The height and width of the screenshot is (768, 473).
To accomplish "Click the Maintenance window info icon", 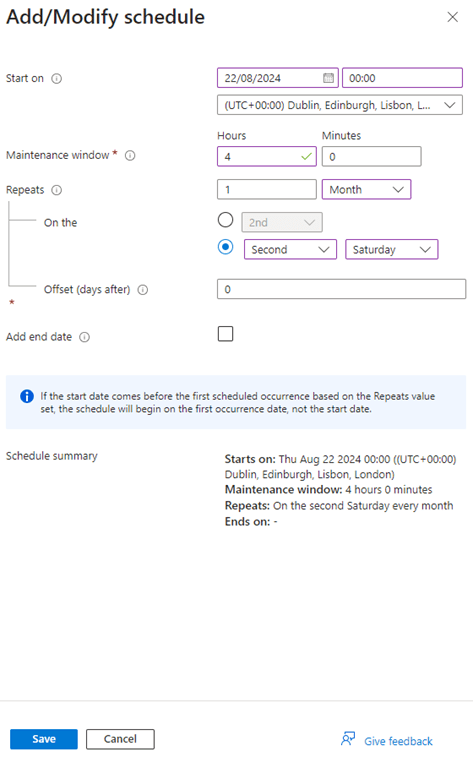I will [x=130, y=155].
